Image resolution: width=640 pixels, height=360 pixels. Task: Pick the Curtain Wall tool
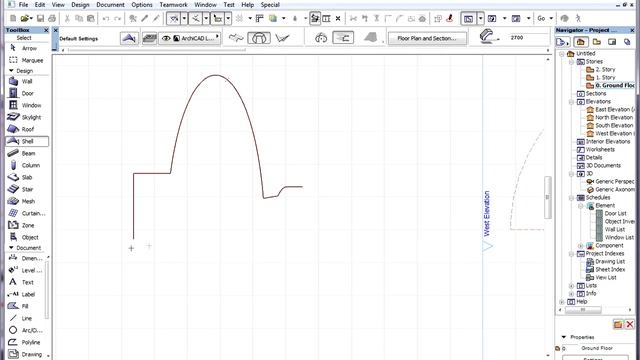[x=27, y=213]
